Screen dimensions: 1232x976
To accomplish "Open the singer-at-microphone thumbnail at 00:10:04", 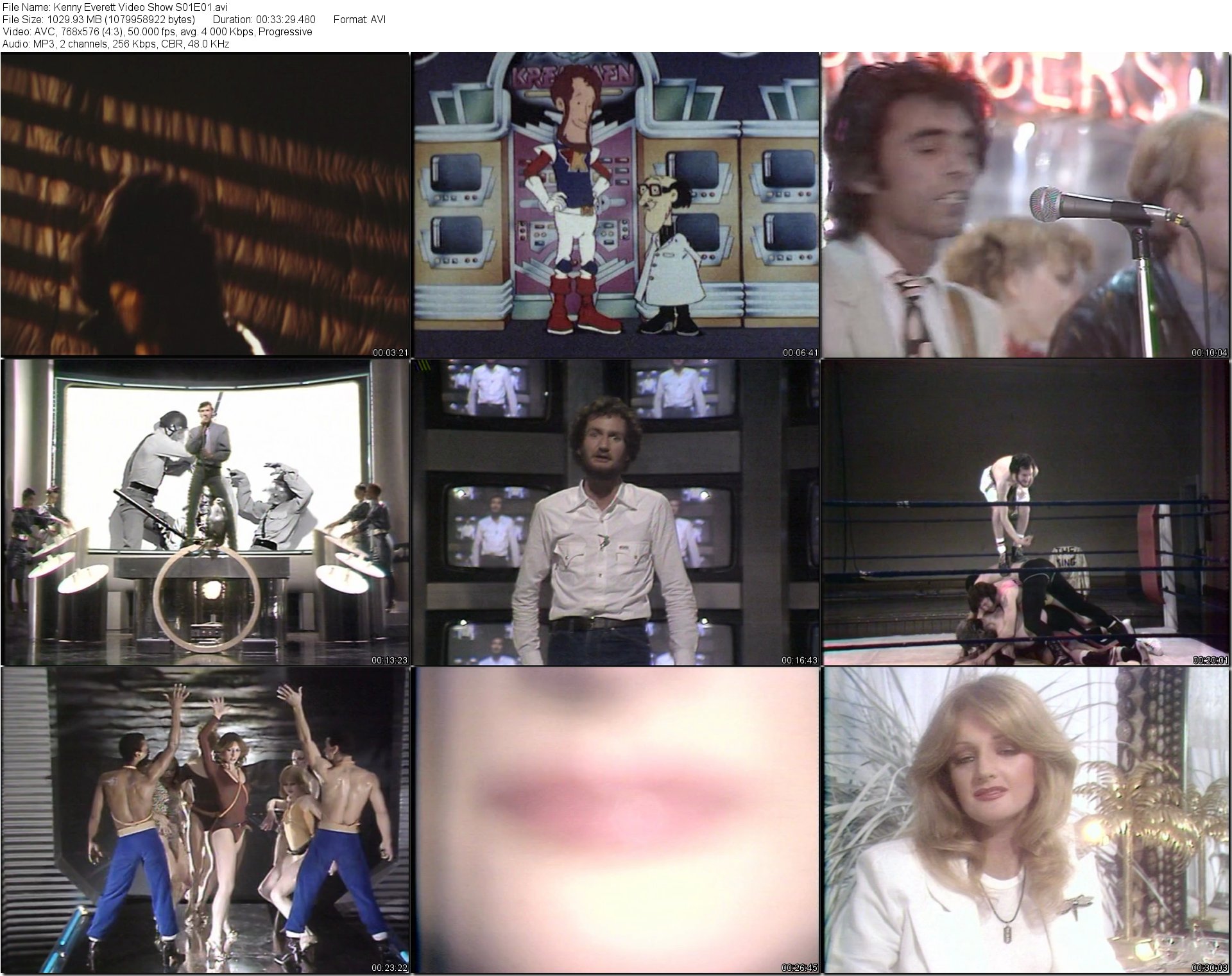I will (x=1026, y=204).
